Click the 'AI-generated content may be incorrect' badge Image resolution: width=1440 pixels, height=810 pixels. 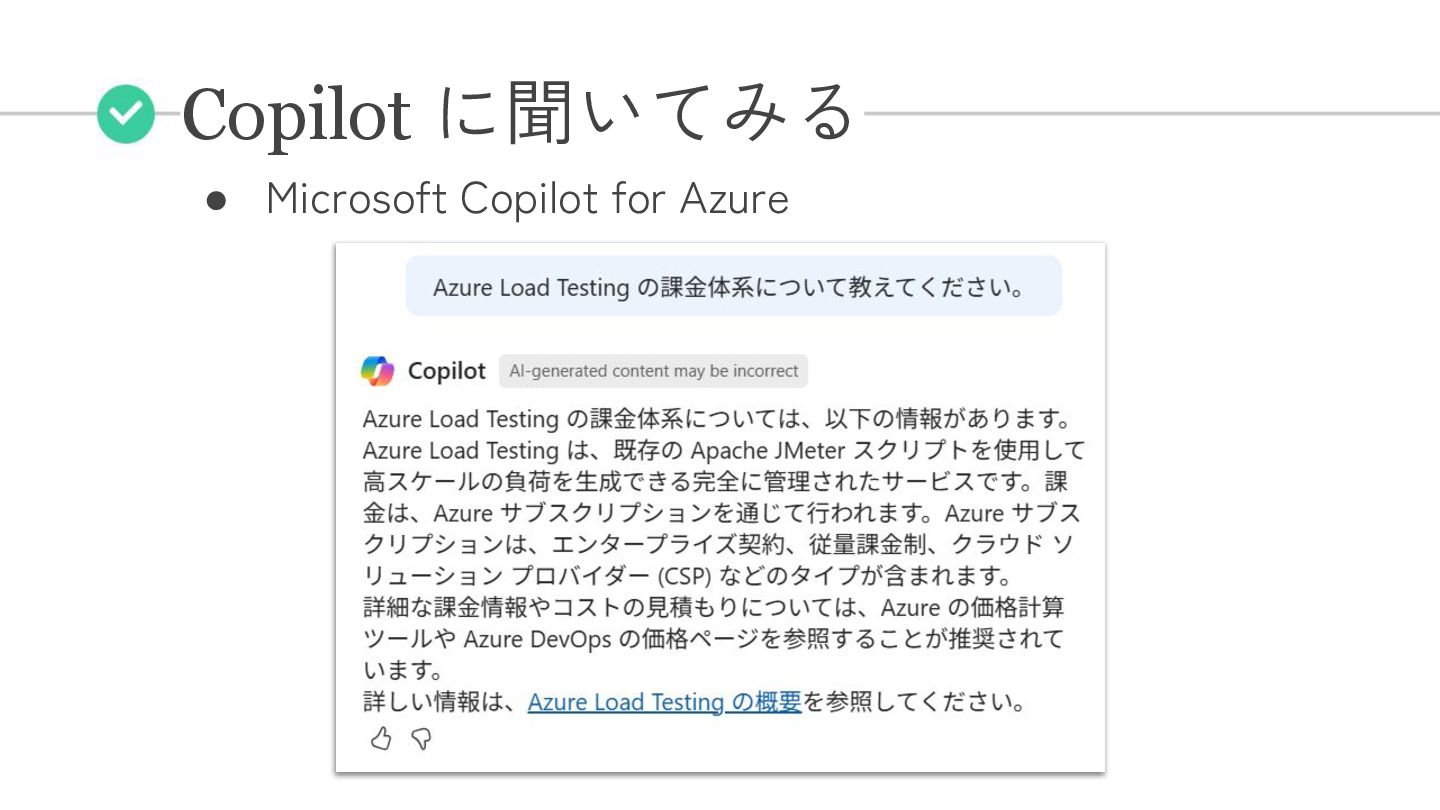[653, 371]
